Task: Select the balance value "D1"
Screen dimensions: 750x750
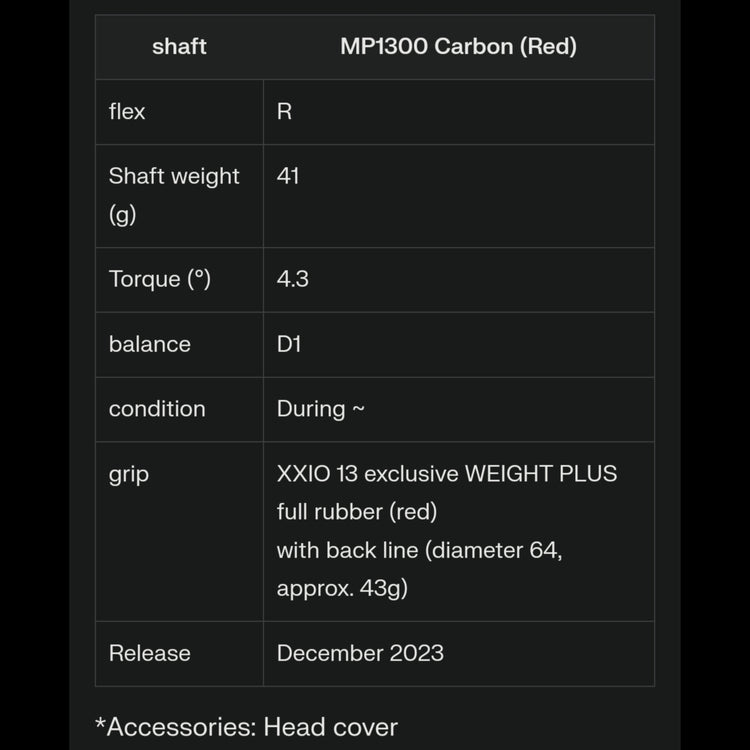Action: point(289,344)
